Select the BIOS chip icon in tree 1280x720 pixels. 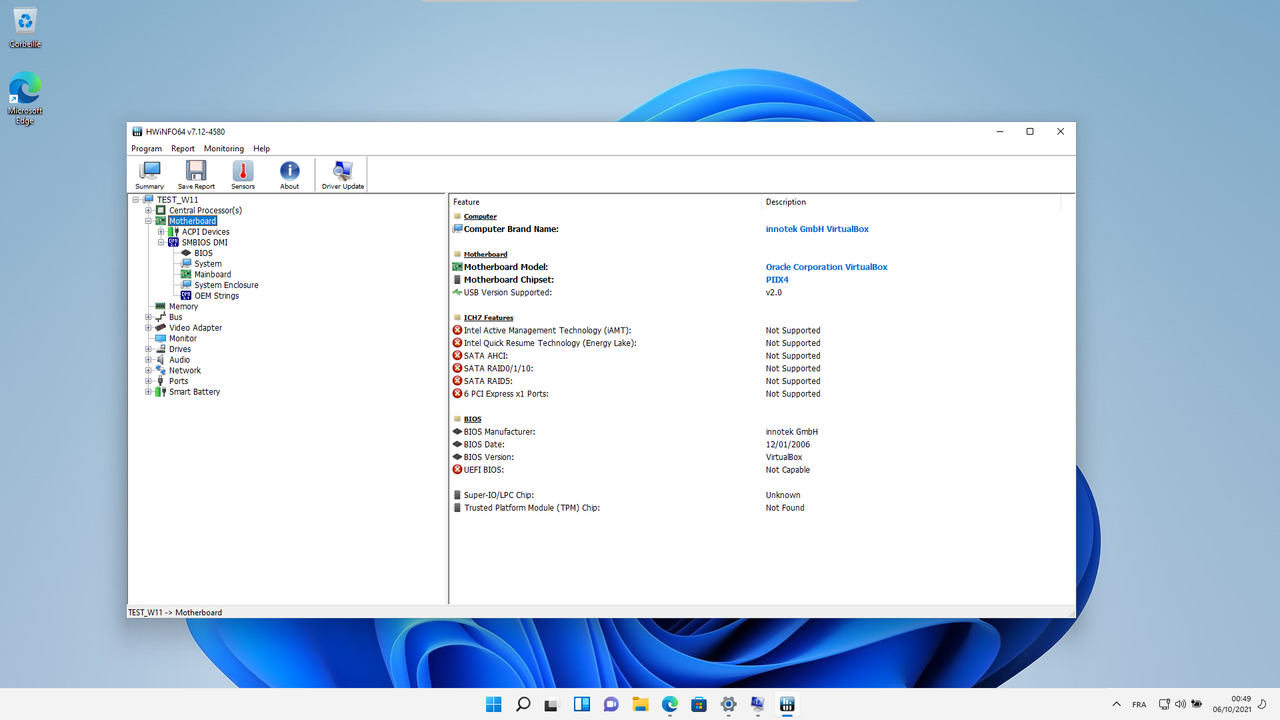click(x=186, y=253)
